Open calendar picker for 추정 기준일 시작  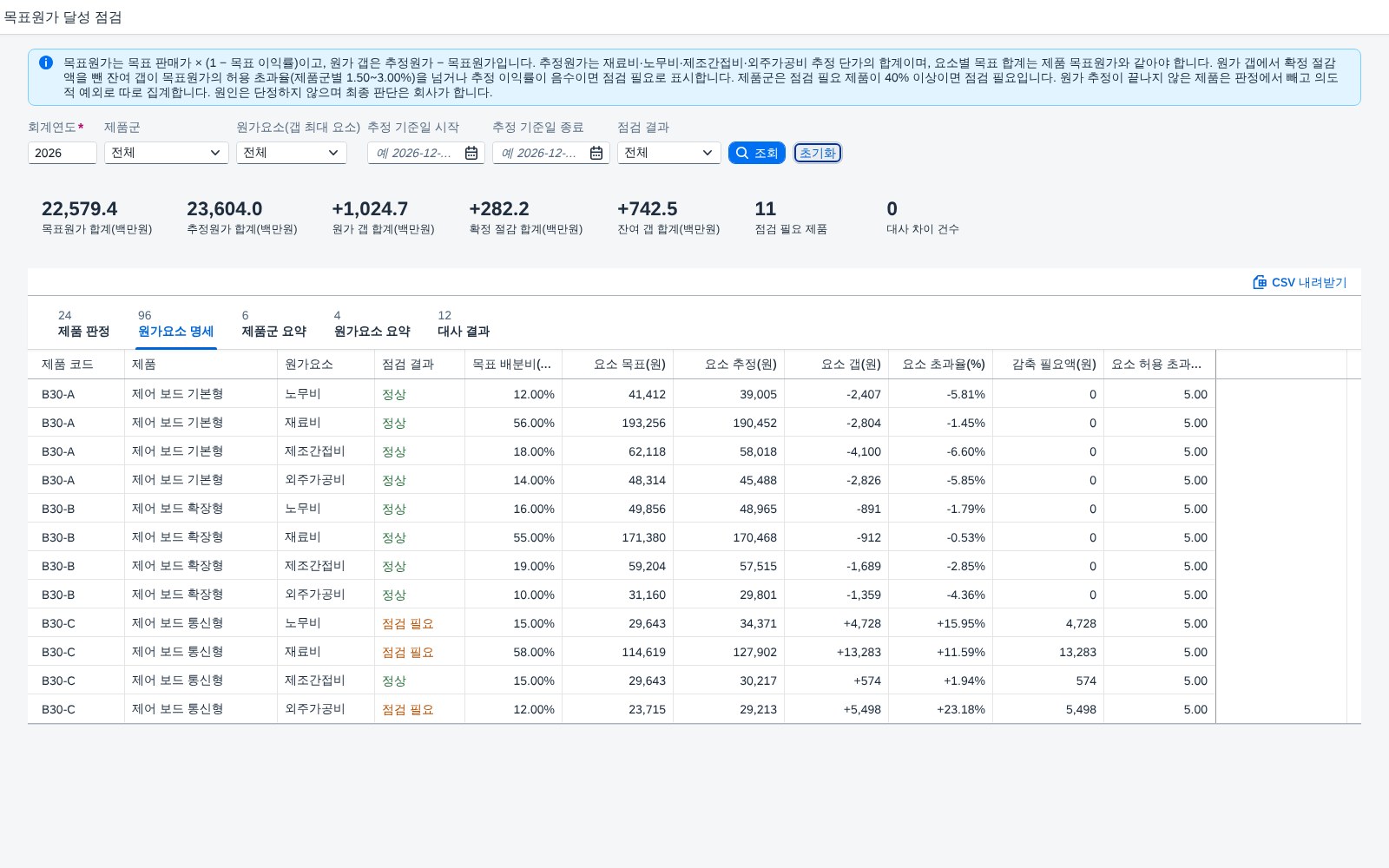471,153
